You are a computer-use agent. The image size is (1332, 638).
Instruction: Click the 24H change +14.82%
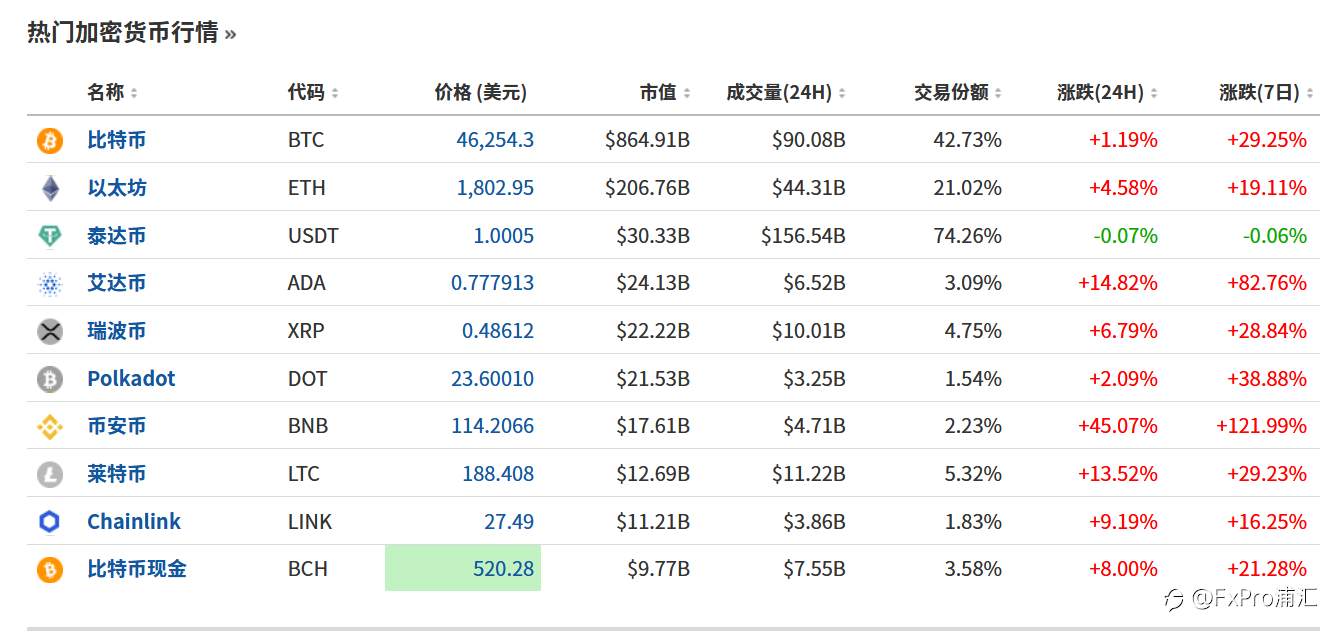[x=1118, y=283]
